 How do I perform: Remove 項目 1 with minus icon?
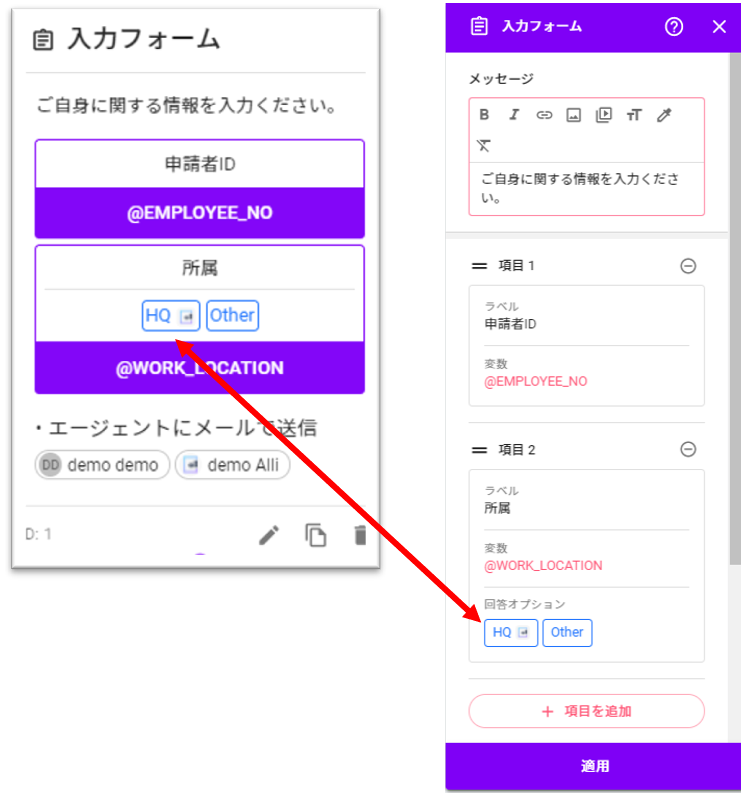688,266
